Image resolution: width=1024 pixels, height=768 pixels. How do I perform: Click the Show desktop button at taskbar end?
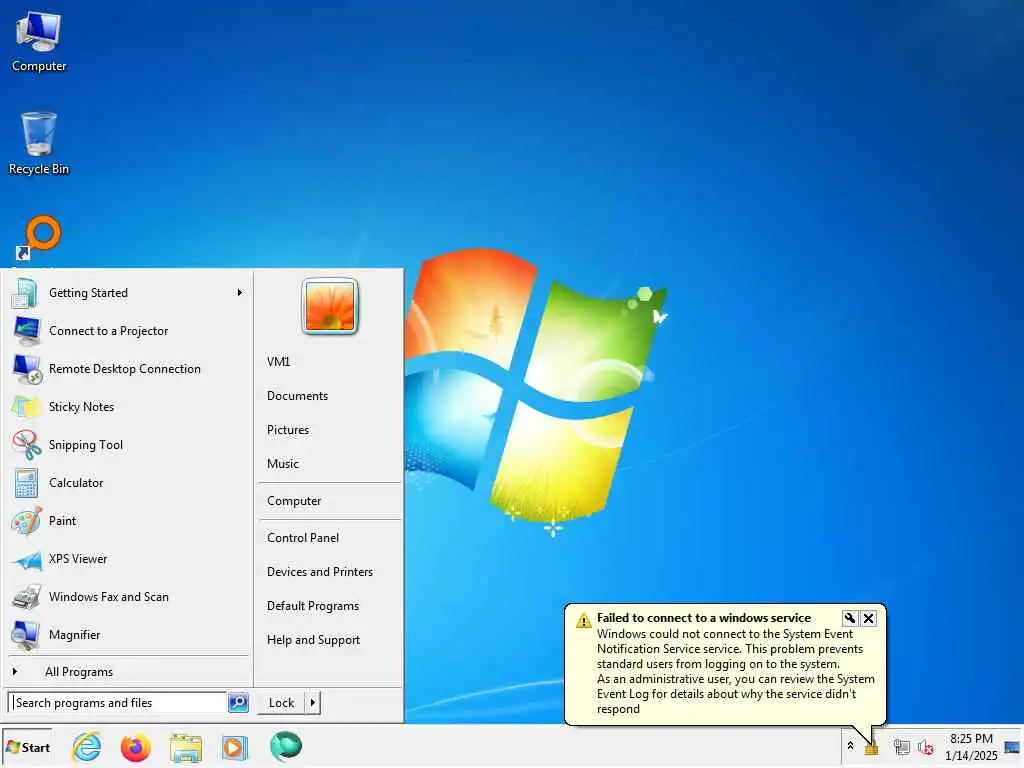pos(1012,747)
